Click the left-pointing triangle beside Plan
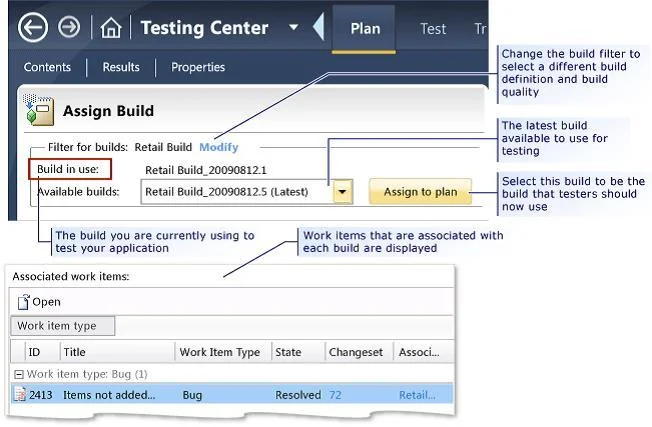Viewport: 652px width, 427px height. tap(318, 27)
